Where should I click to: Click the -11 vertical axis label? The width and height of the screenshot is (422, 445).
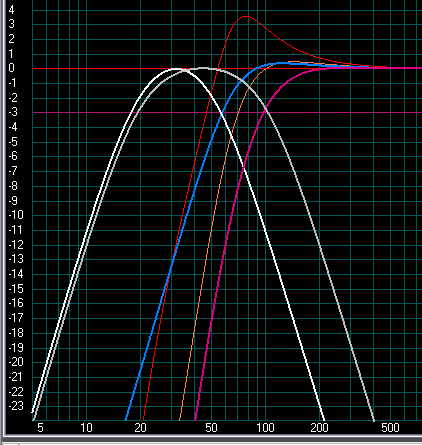pyautogui.click(x=16, y=230)
